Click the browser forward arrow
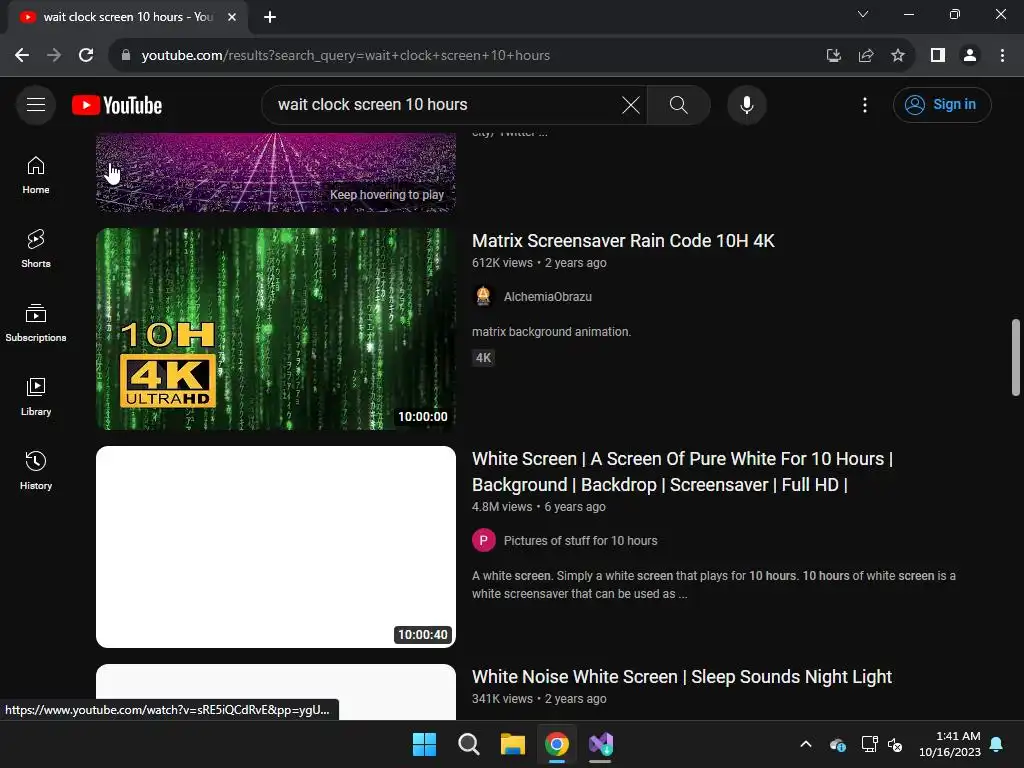Image resolution: width=1024 pixels, height=768 pixels. click(54, 56)
